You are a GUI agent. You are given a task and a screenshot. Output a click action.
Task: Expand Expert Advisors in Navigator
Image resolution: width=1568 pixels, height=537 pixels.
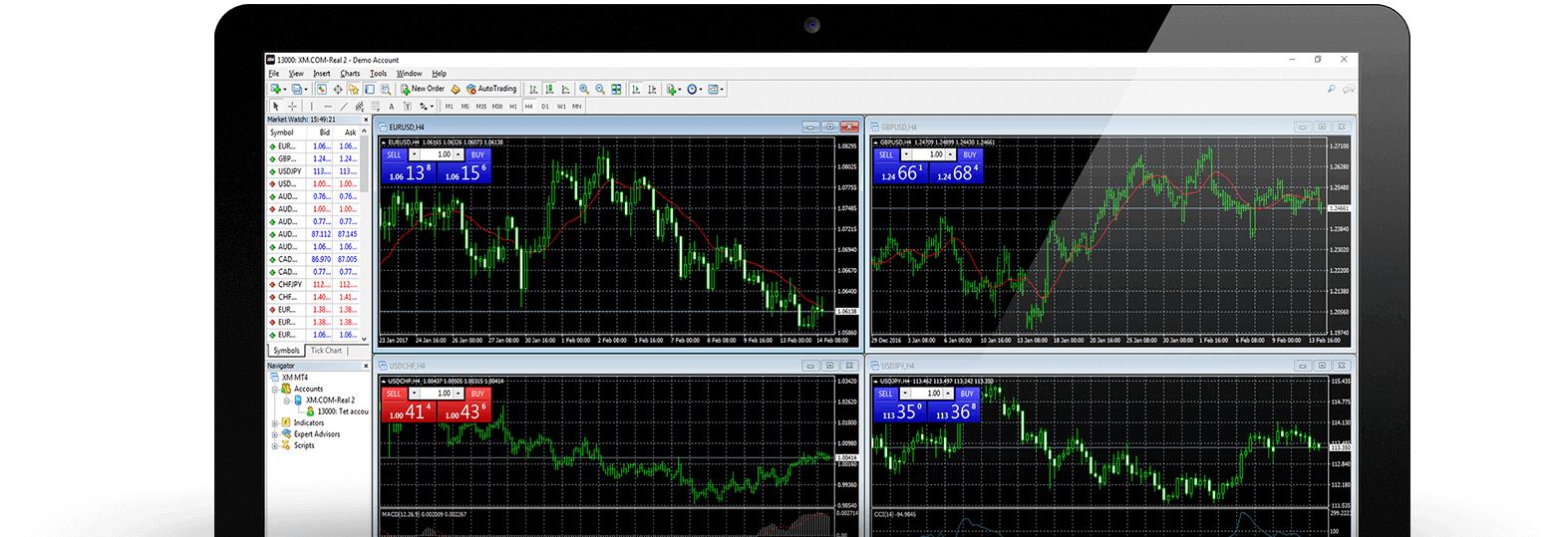pyautogui.click(x=275, y=434)
